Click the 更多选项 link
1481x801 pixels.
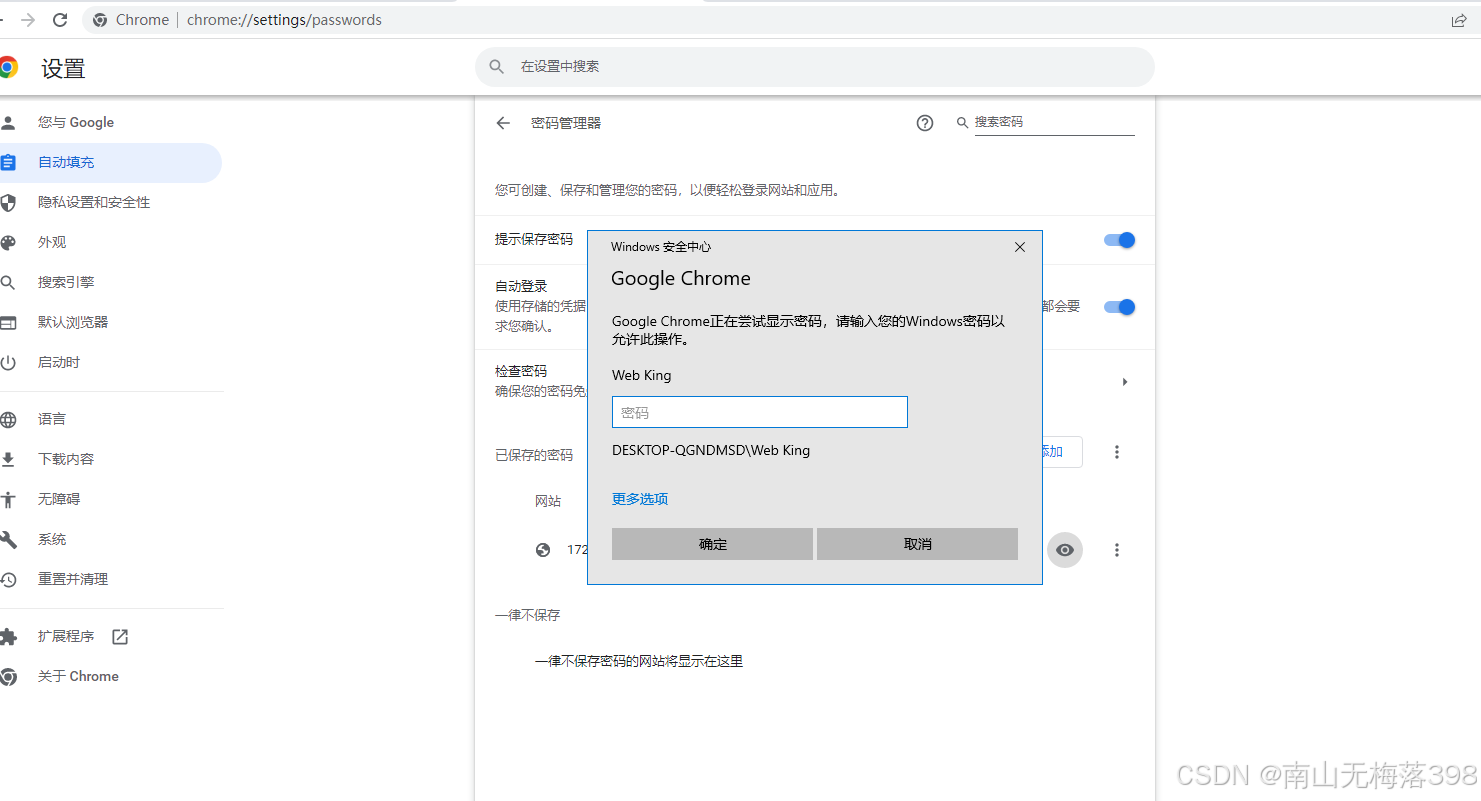coord(640,499)
